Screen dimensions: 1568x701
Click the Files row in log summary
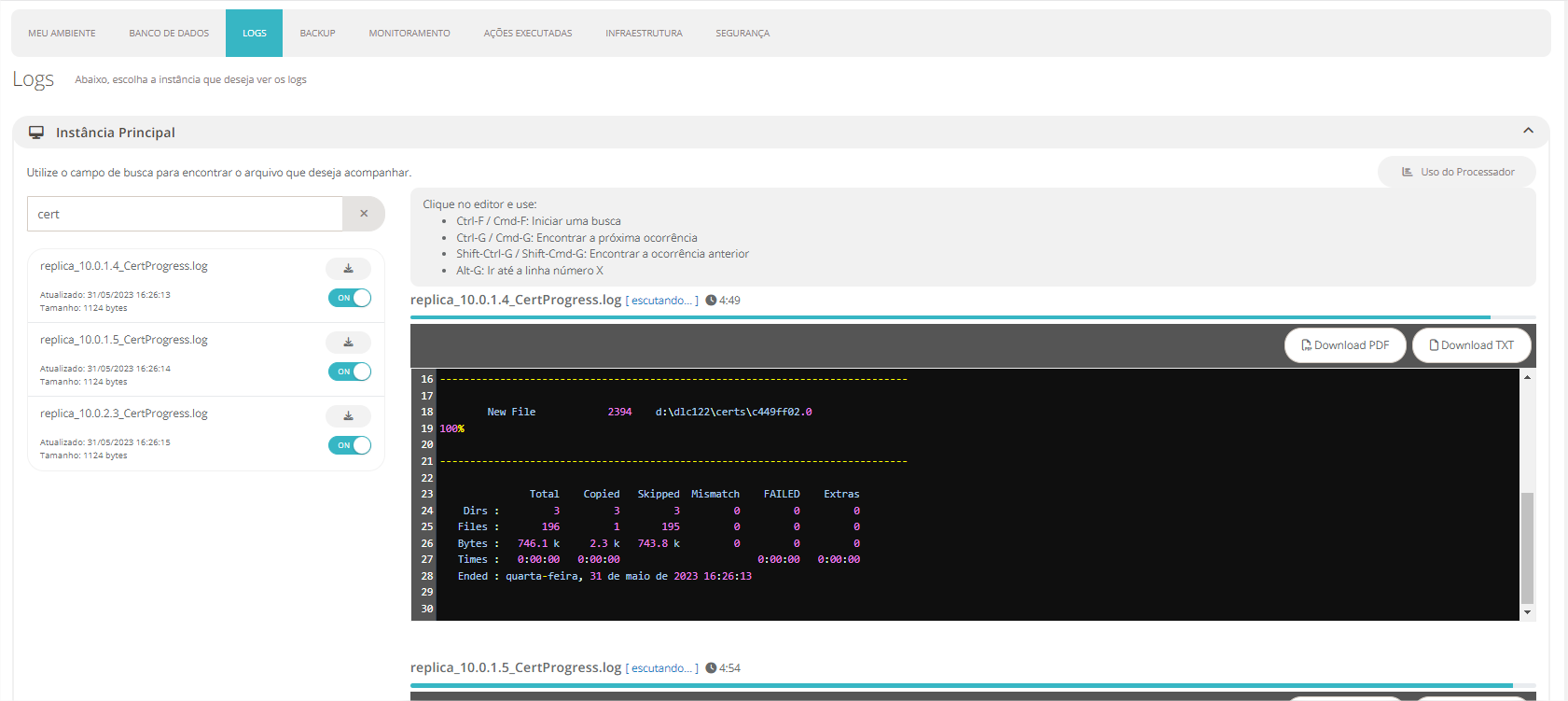tap(659, 527)
